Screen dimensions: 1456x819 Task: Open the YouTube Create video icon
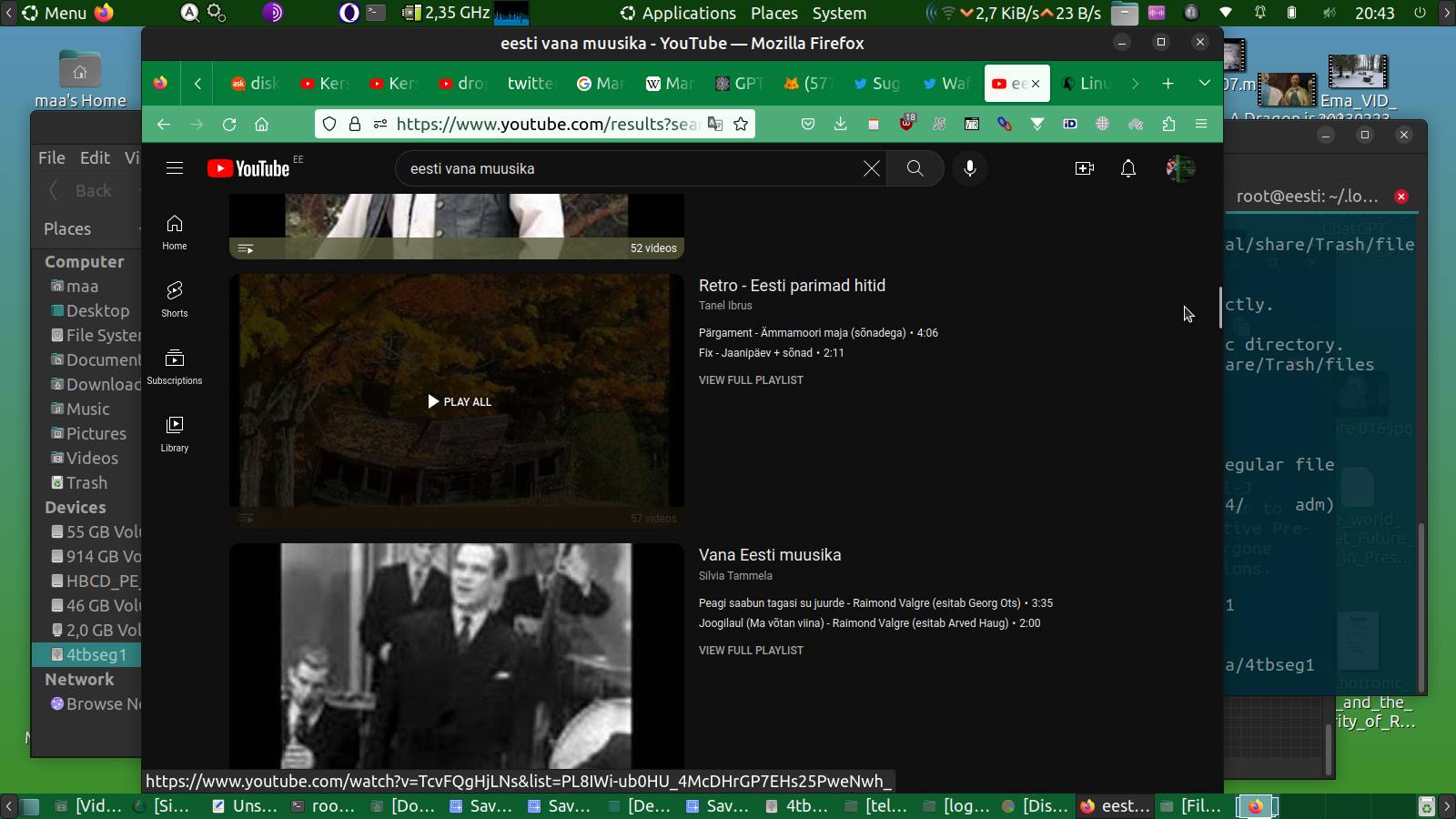1084,168
